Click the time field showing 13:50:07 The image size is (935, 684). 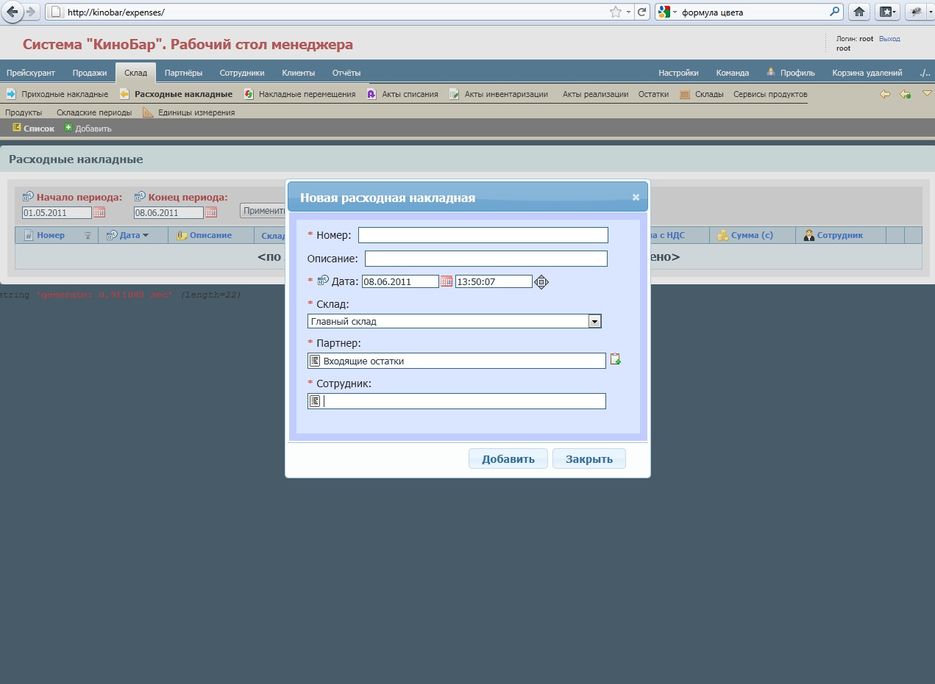click(494, 281)
